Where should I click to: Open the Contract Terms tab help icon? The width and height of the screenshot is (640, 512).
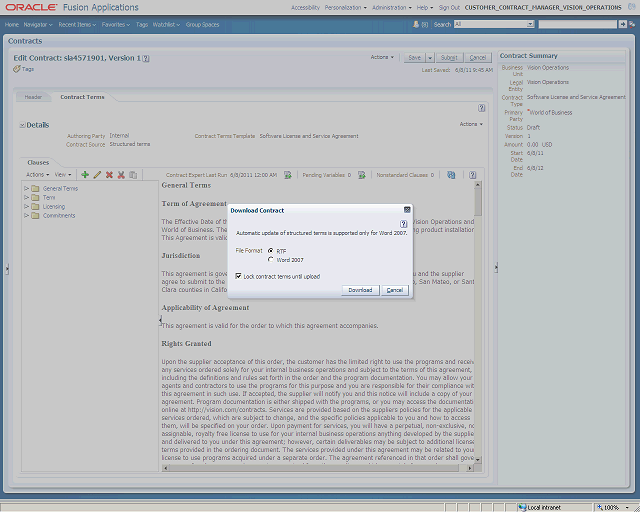pyautogui.click(x=482, y=108)
